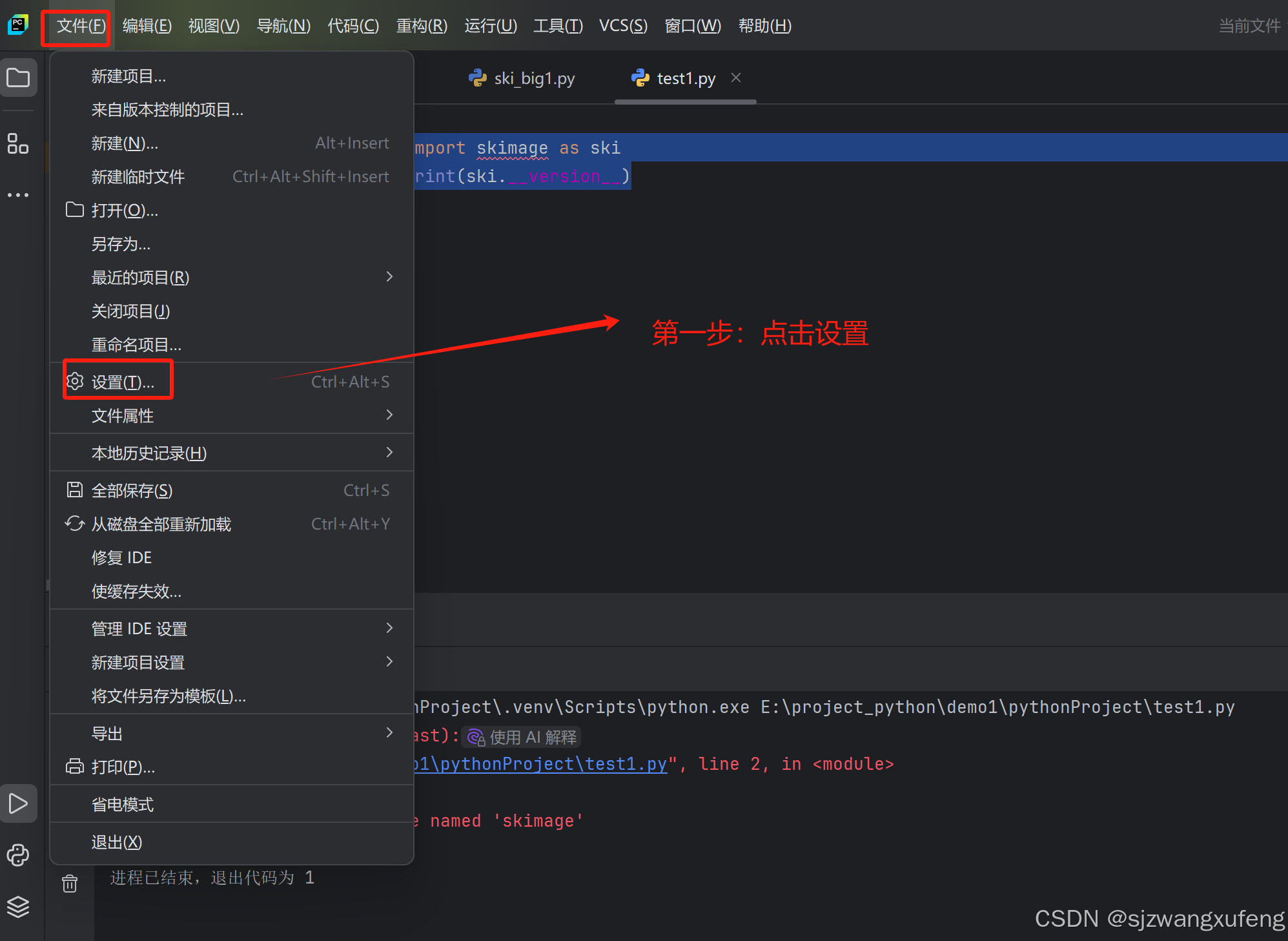
Task: Switch to the ski_big1.py tab
Action: coord(535,78)
